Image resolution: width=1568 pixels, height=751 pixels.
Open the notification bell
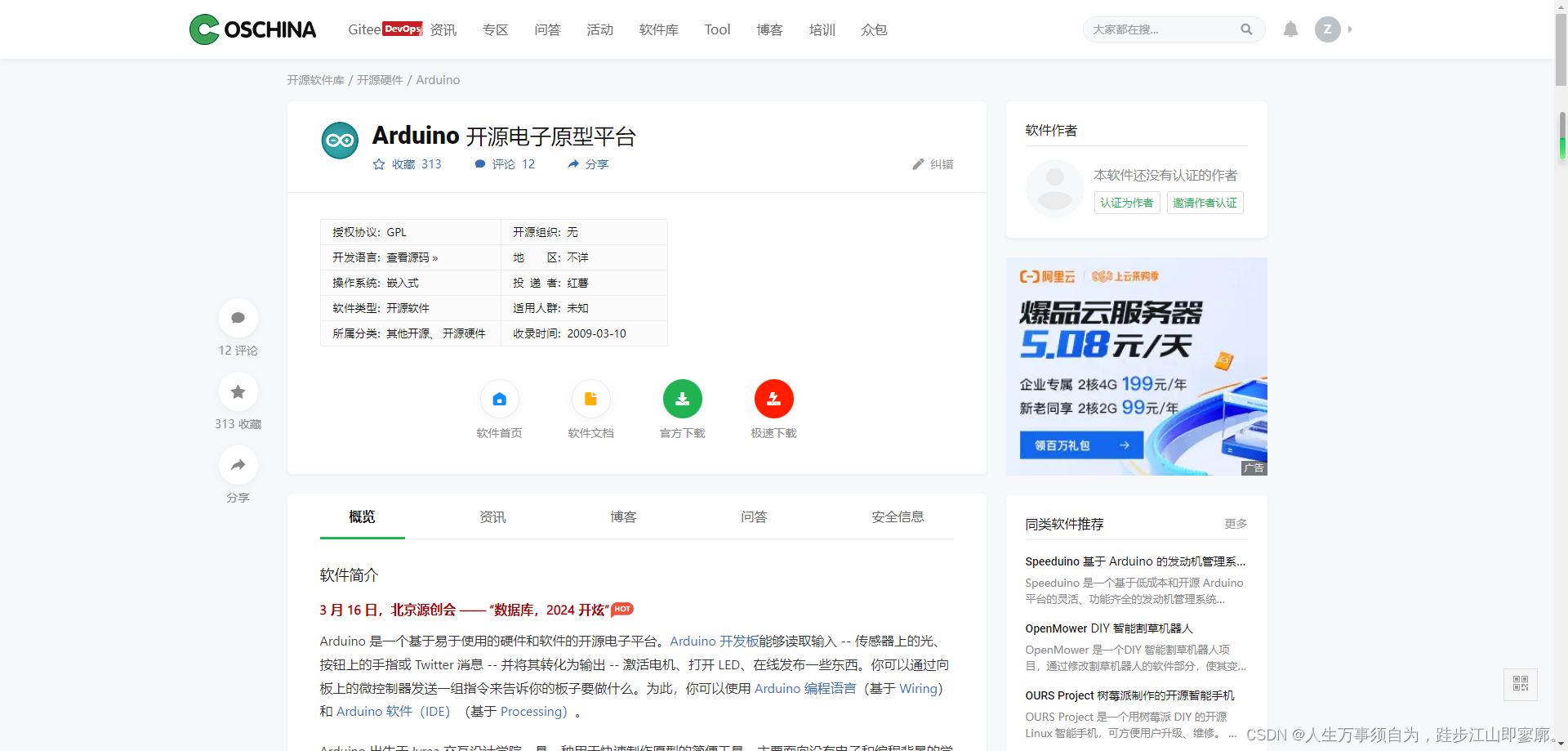(1290, 29)
